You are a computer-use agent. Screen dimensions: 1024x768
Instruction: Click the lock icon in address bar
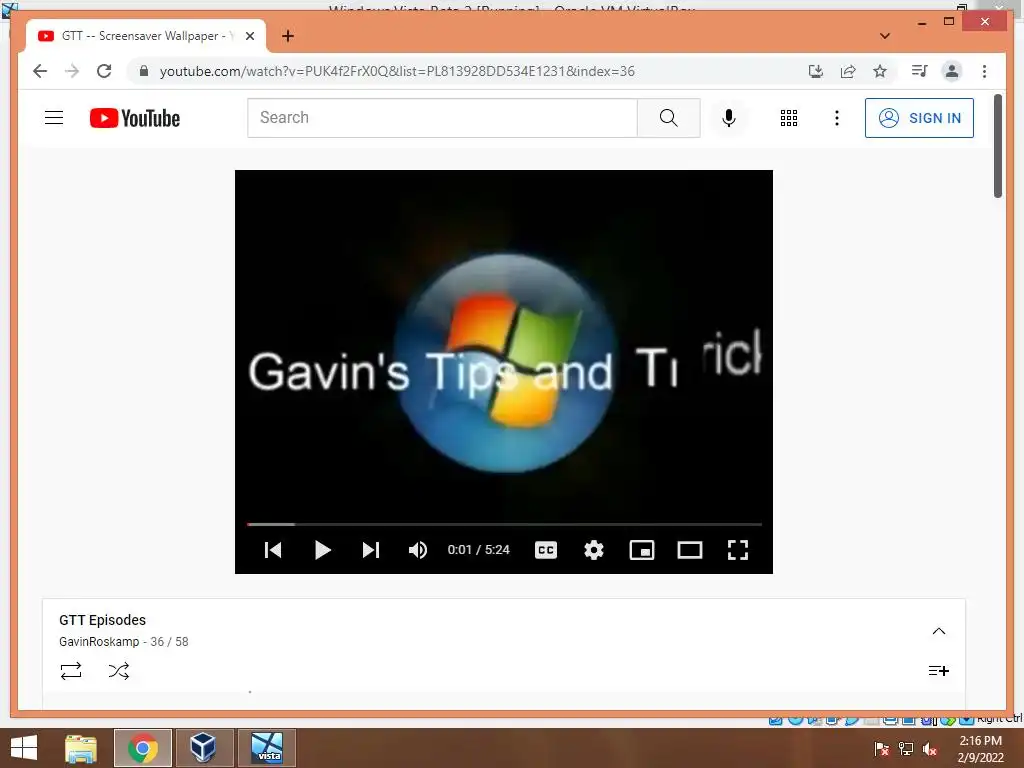tap(144, 71)
